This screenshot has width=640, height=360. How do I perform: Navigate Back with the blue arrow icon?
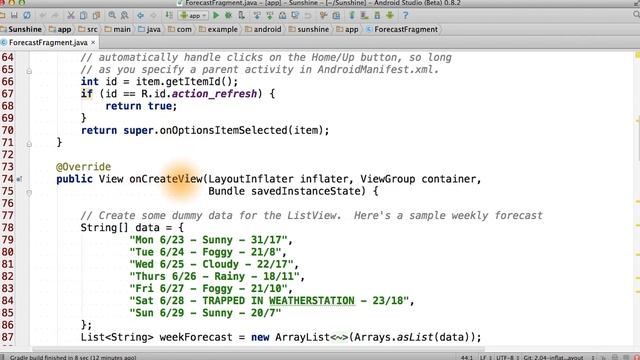[x=140, y=16]
